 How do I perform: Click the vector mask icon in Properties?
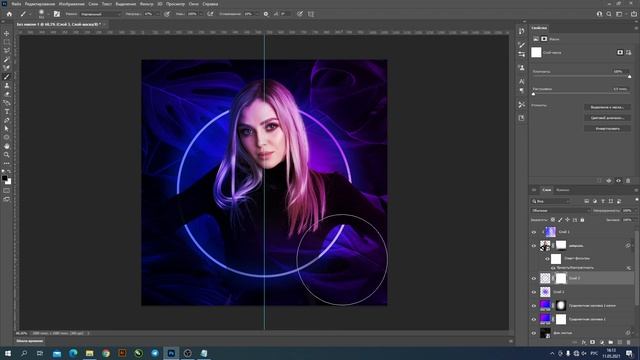click(629, 52)
